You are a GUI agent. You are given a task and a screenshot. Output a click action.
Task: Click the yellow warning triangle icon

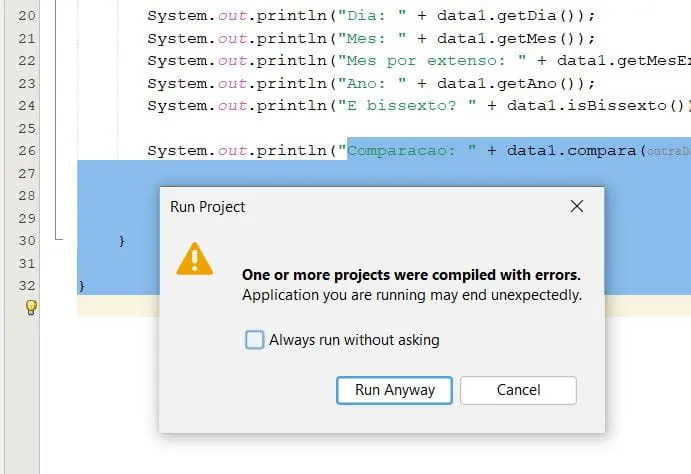coord(195,259)
